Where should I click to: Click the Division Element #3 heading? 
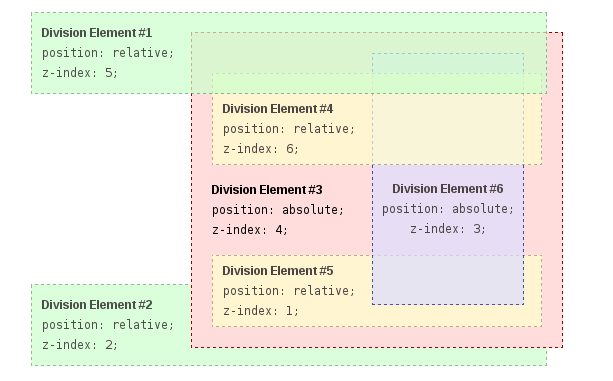267,190
